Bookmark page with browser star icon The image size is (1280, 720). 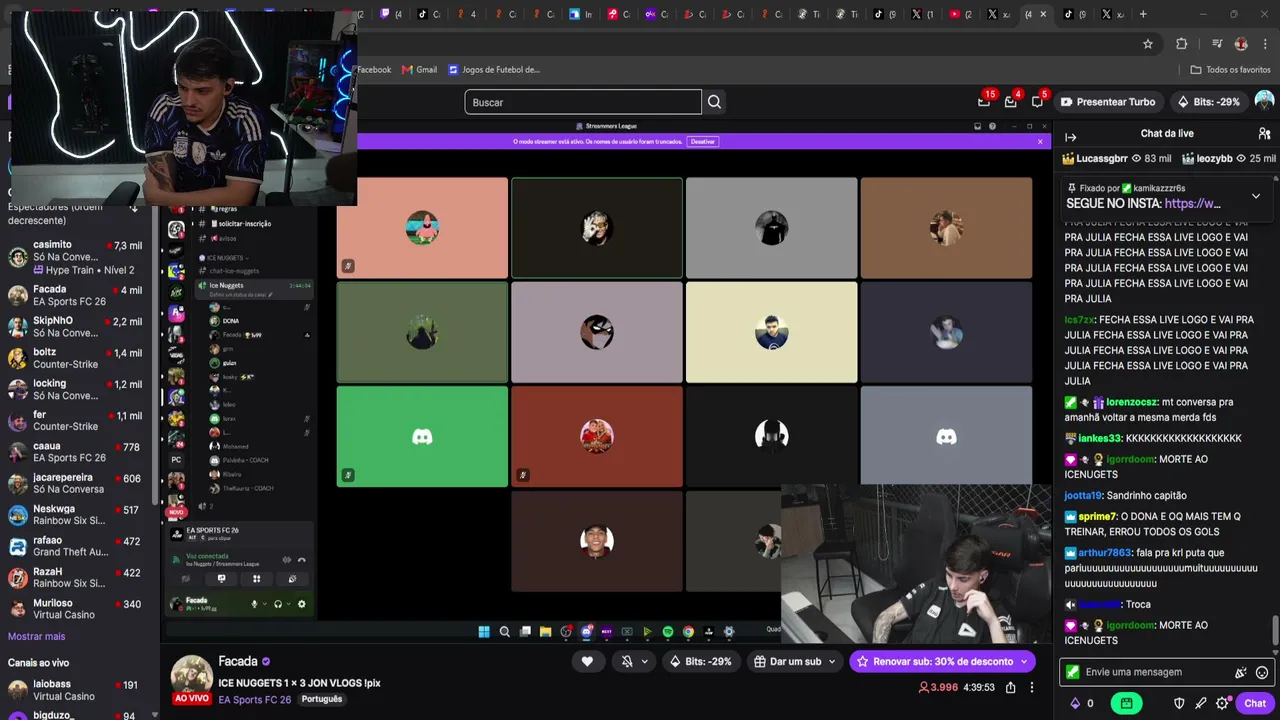coord(1148,43)
